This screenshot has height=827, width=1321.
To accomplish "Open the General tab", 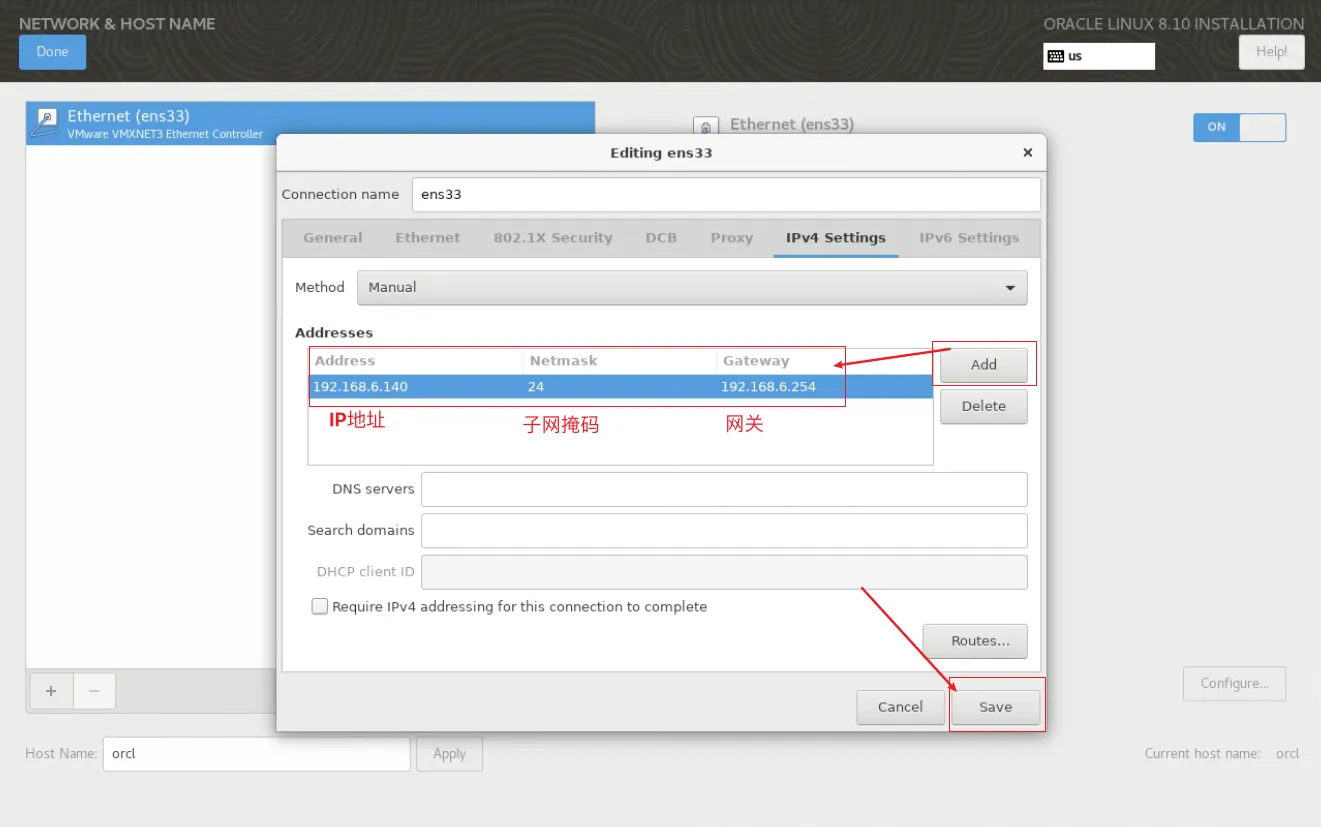I will [332, 238].
